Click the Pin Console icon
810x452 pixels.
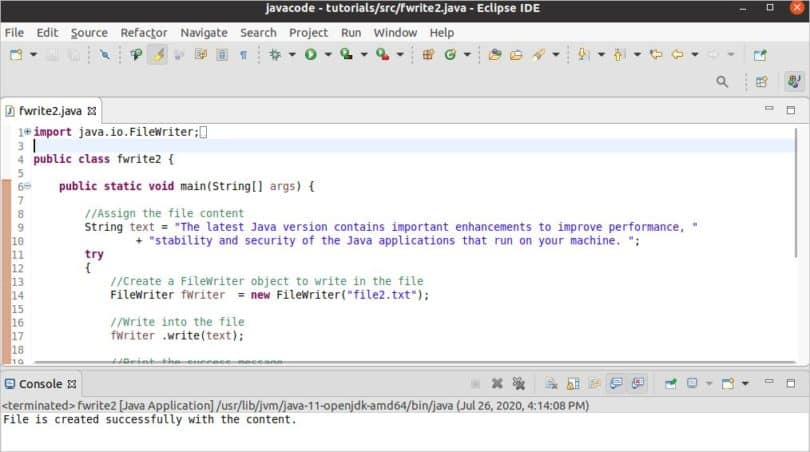(671, 383)
